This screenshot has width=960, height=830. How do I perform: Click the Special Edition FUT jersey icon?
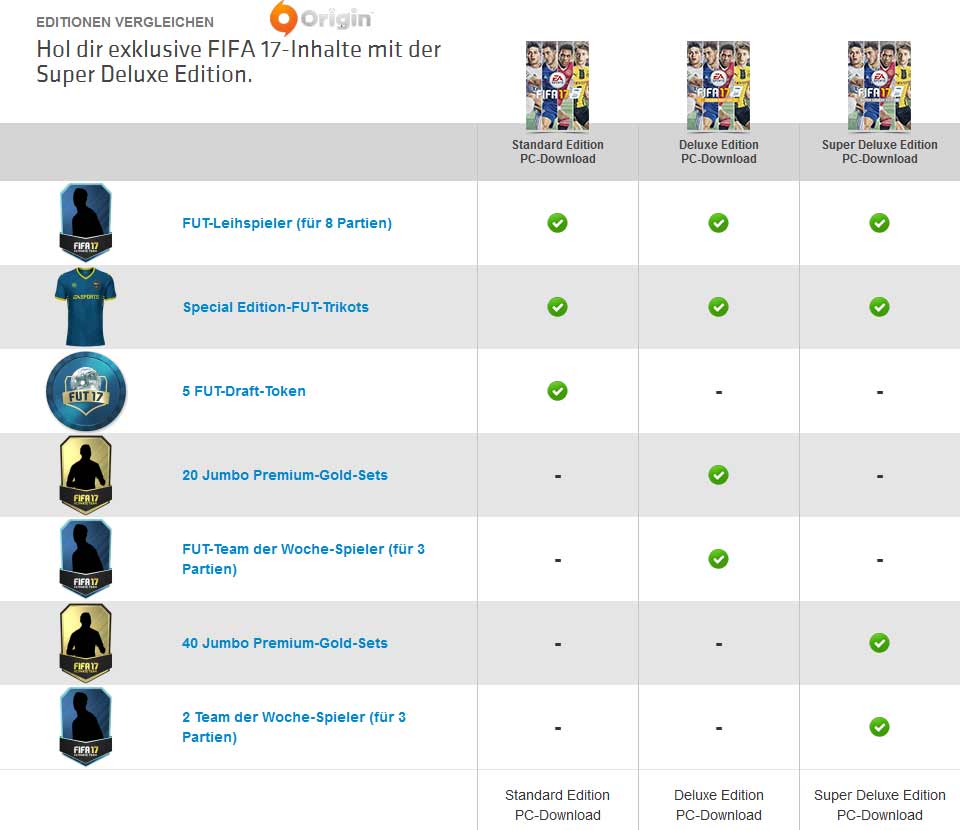pos(85,307)
